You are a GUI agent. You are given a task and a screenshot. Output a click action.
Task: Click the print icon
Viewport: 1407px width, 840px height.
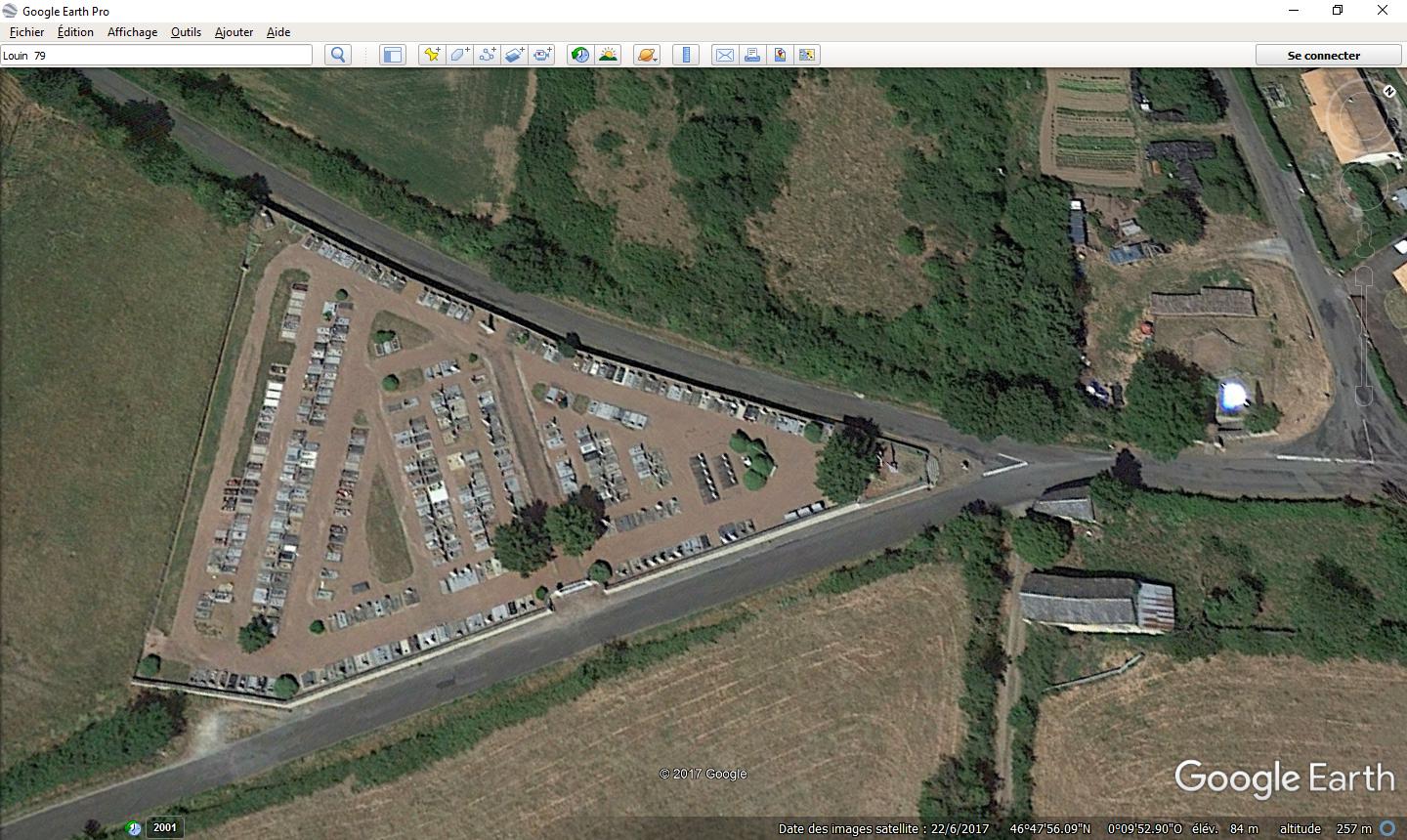tap(752, 55)
